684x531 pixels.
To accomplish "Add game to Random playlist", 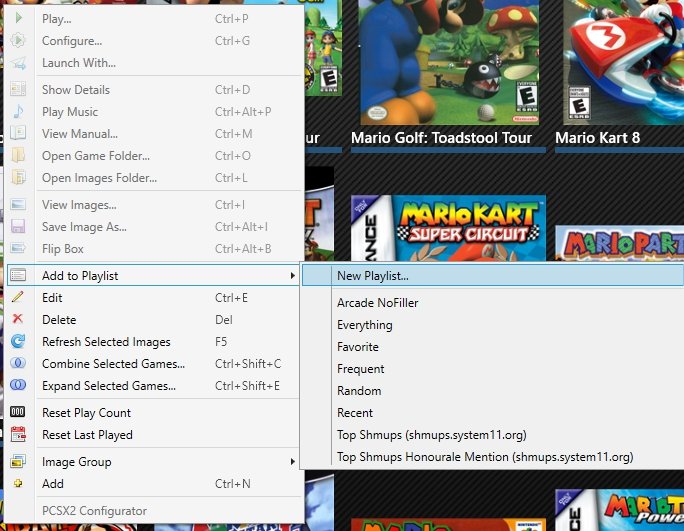I will click(x=493, y=391).
